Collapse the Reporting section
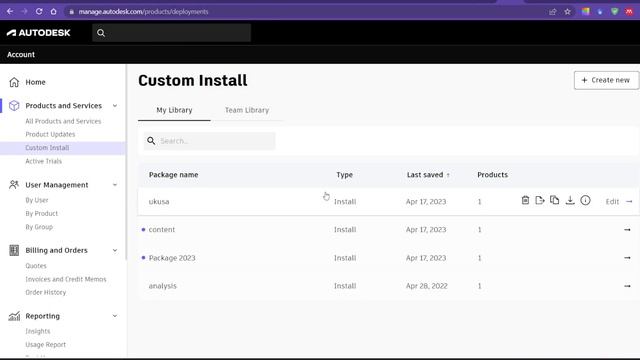 coord(115,316)
